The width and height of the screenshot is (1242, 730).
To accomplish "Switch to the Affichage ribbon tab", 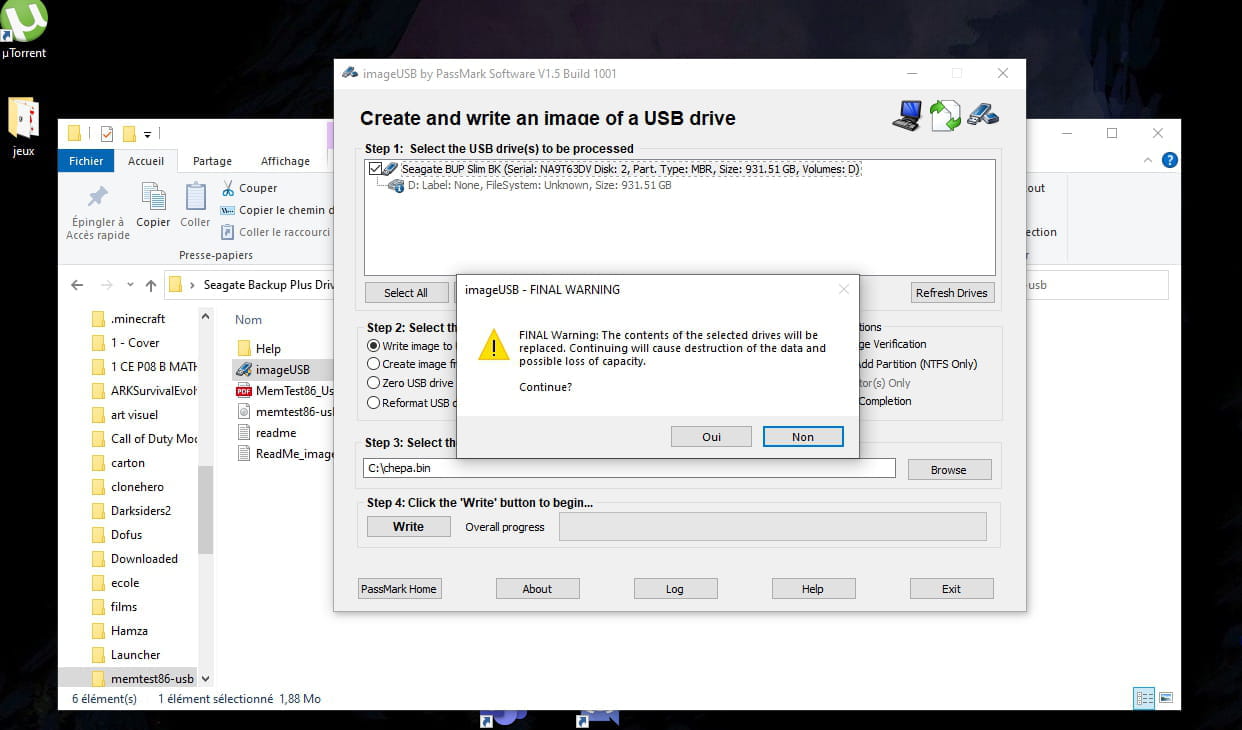I will point(285,161).
